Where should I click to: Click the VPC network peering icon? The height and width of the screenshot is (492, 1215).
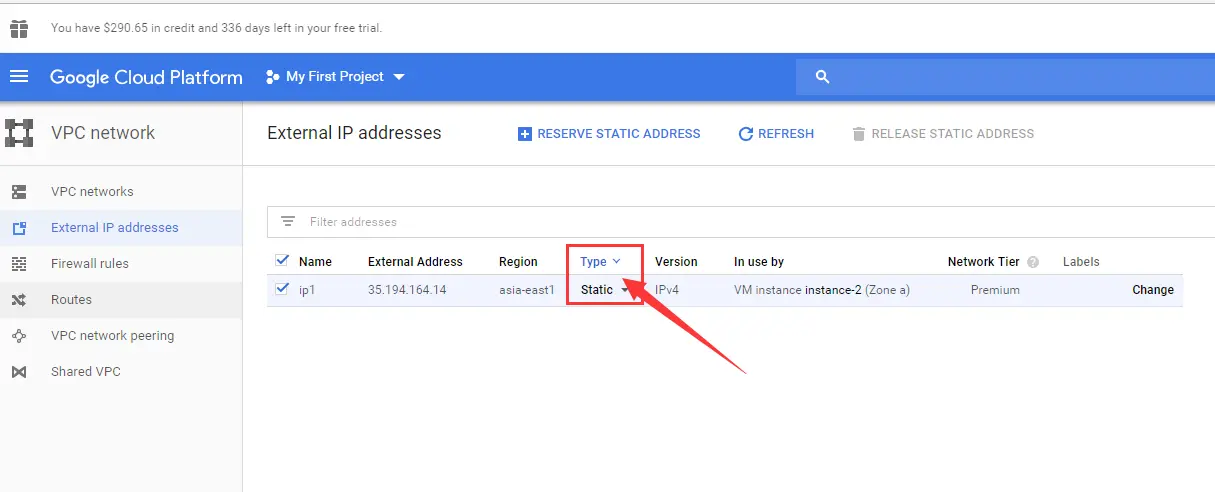(19, 336)
